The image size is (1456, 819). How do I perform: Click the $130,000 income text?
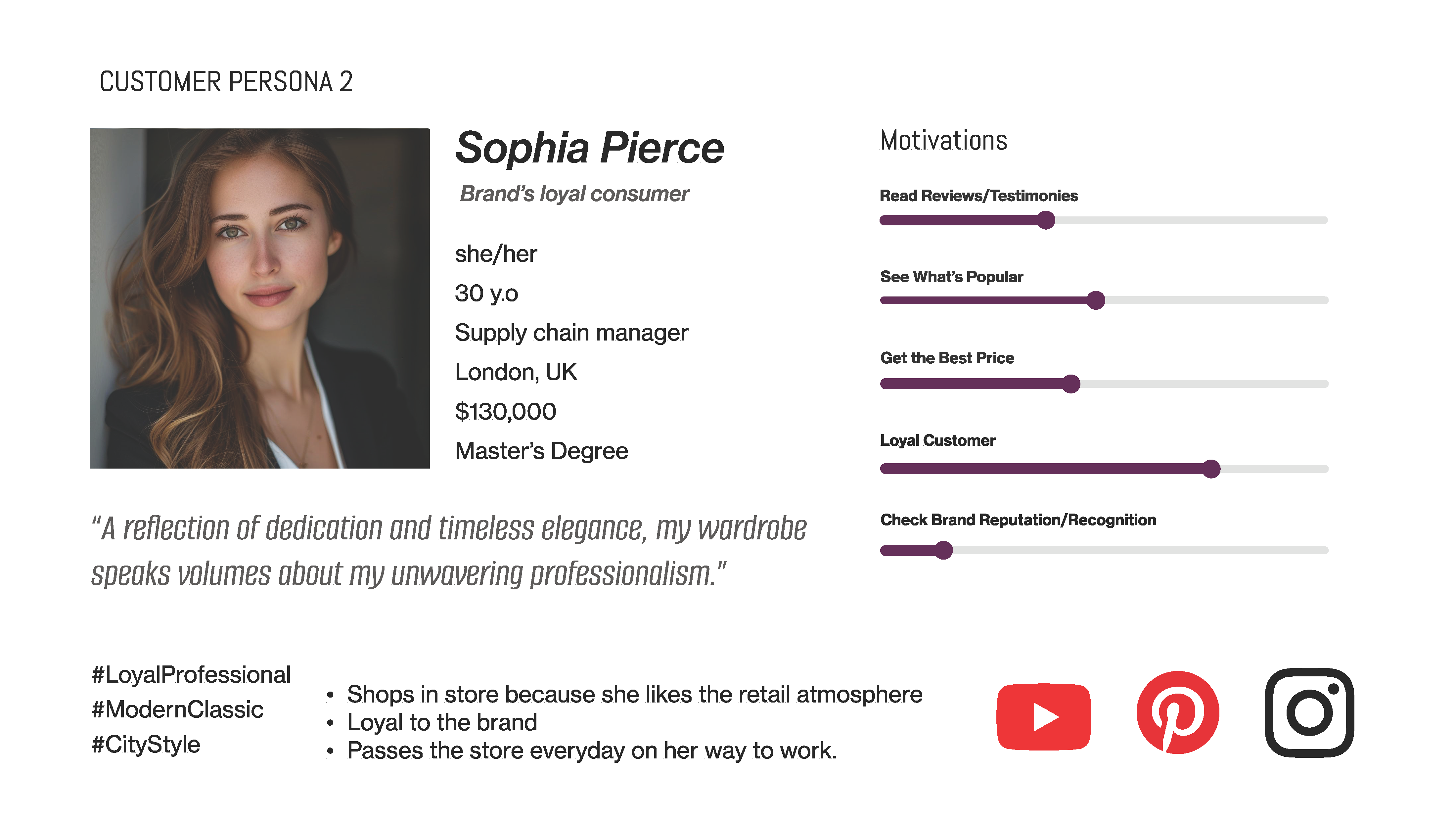click(505, 411)
